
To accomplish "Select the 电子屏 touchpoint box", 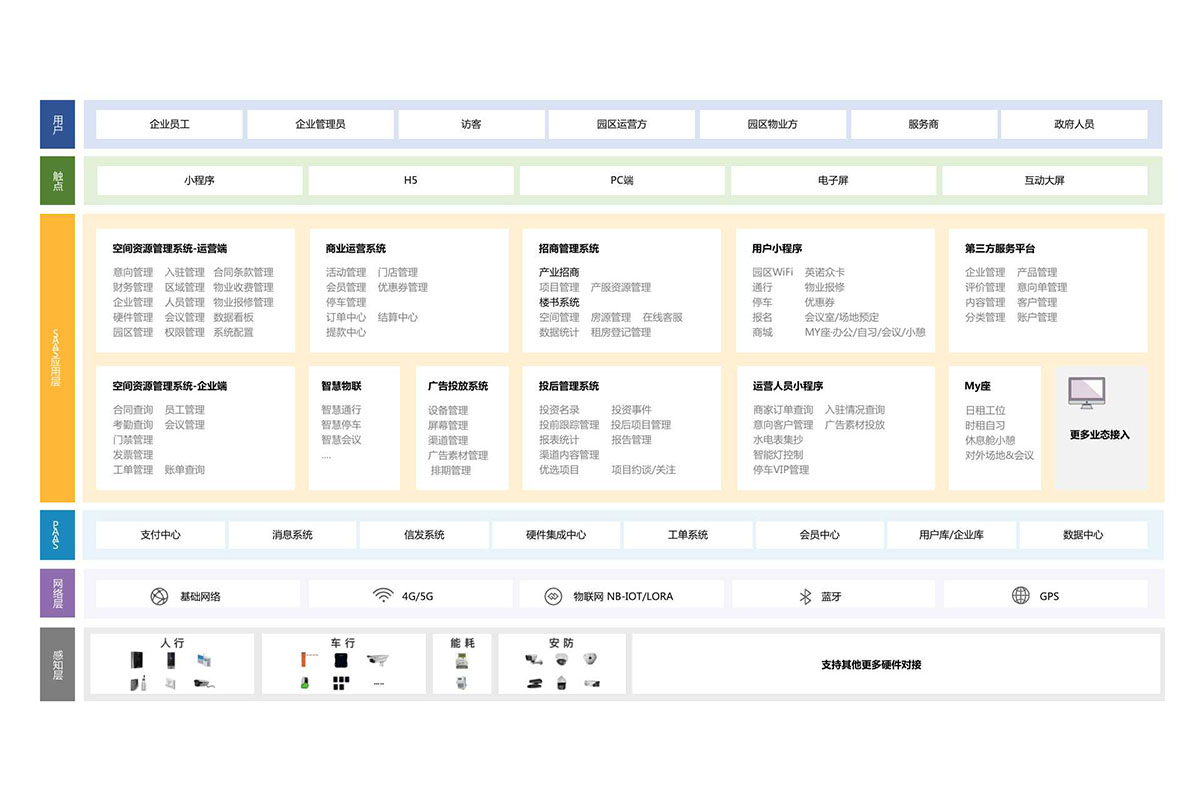I will click(x=833, y=181).
